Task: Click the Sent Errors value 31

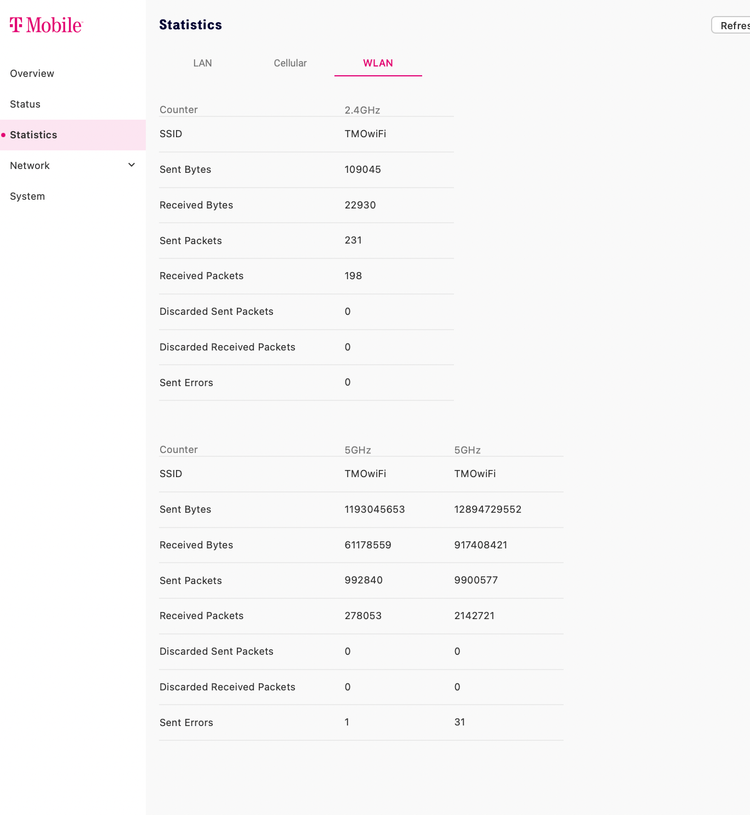Action: click(459, 722)
